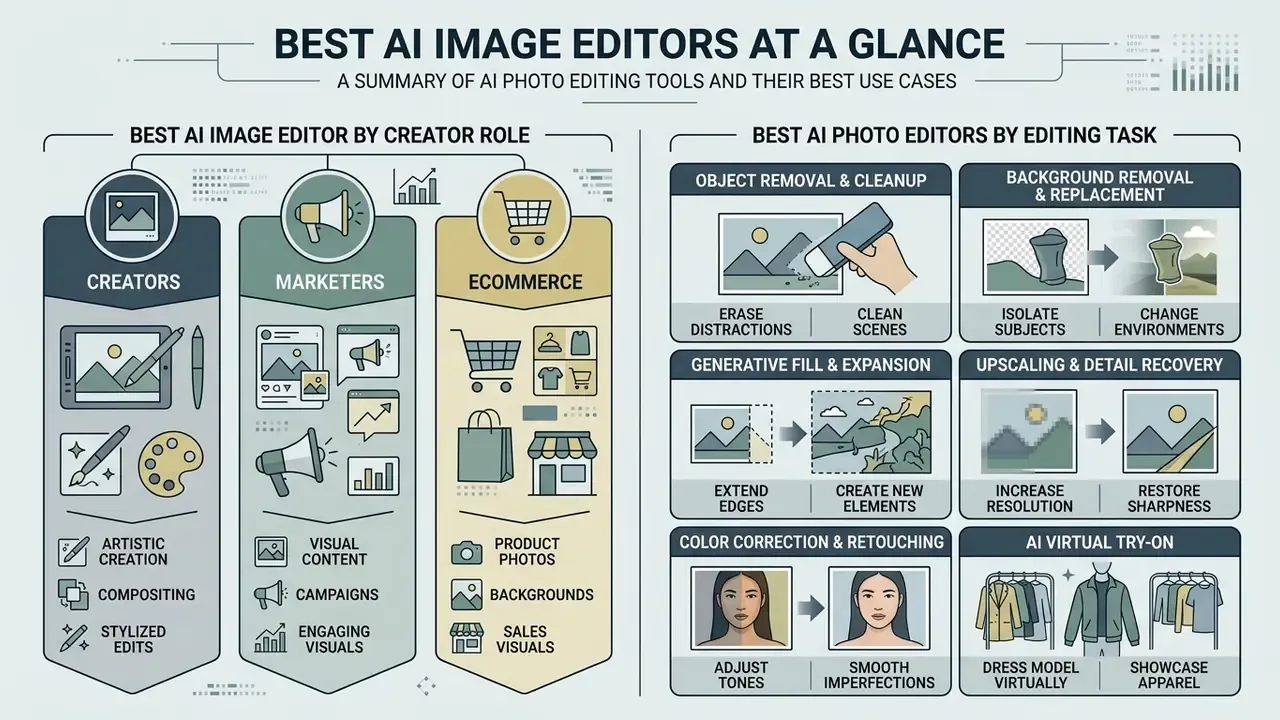Image resolution: width=1280 pixels, height=720 pixels.
Task: Open the Creators column header
Action: click(x=132, y=283)
